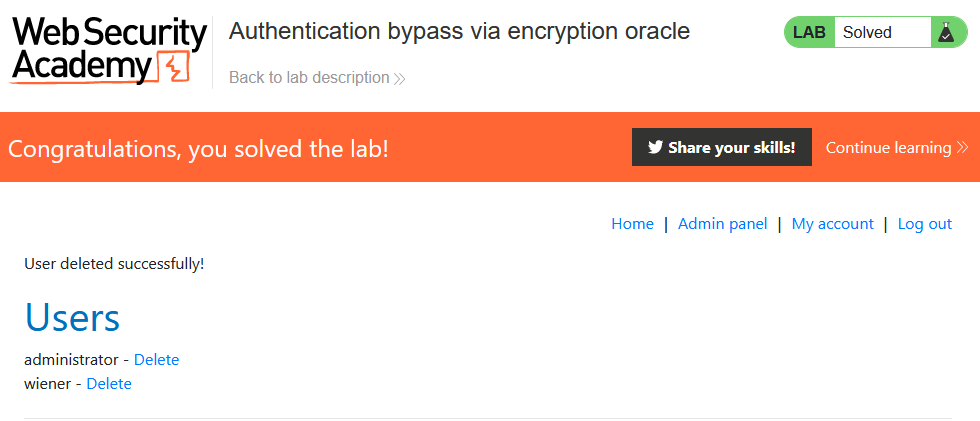Go back to lab description
Image resolution: width=980 pixels, height=421 pixels.
pyautogui.click(x=309, y=77)
